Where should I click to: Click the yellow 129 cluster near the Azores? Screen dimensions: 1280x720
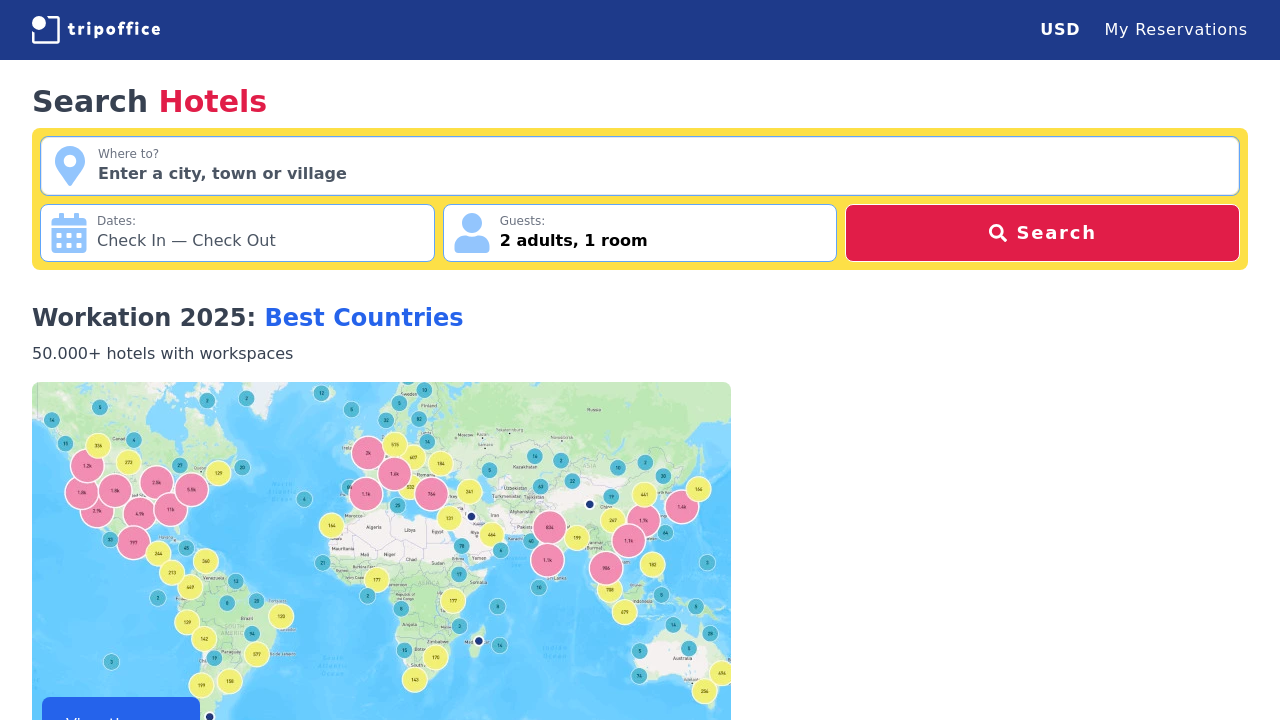(x=217, y=472)
